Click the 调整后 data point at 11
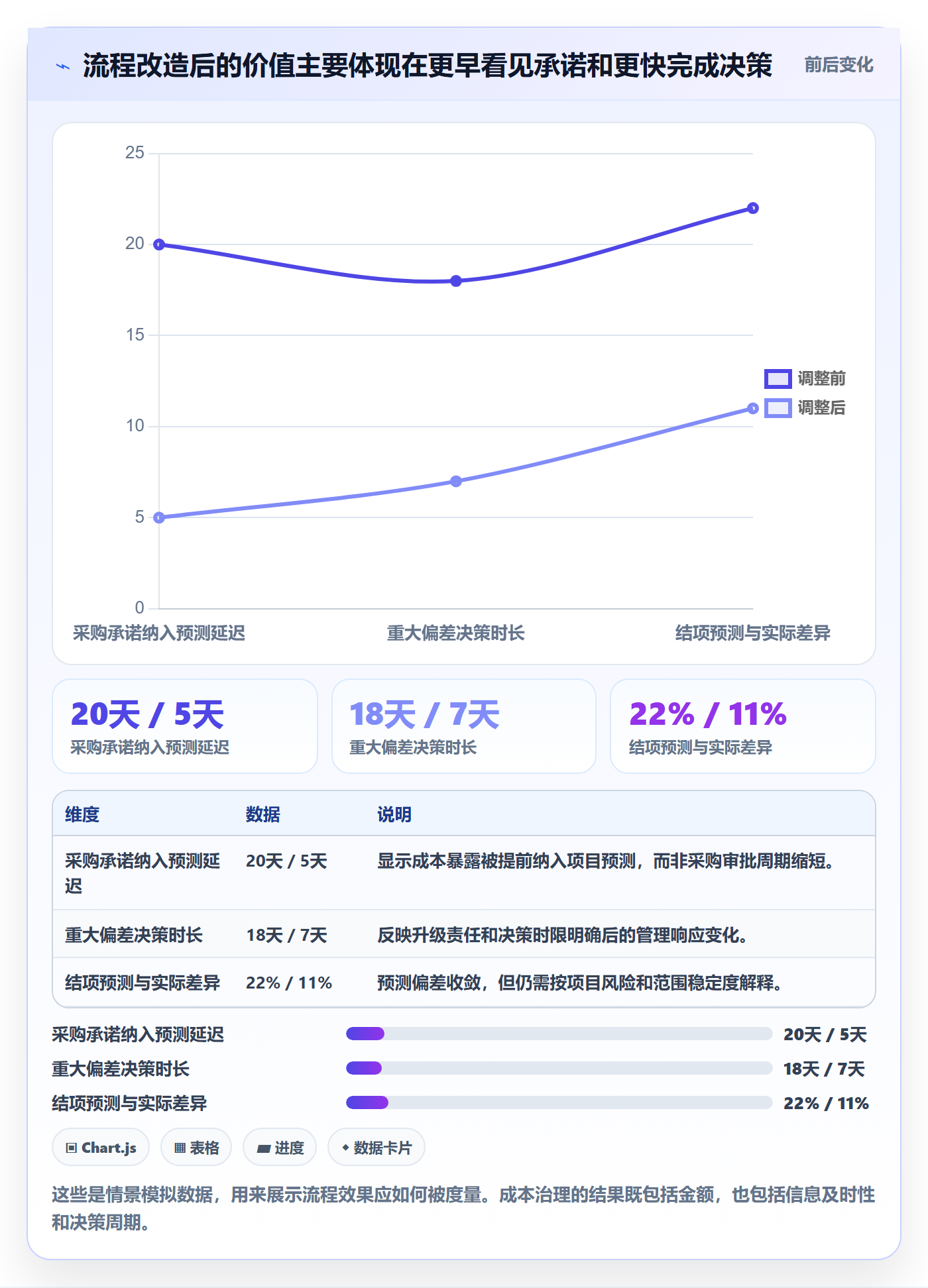 coord(752,408)
